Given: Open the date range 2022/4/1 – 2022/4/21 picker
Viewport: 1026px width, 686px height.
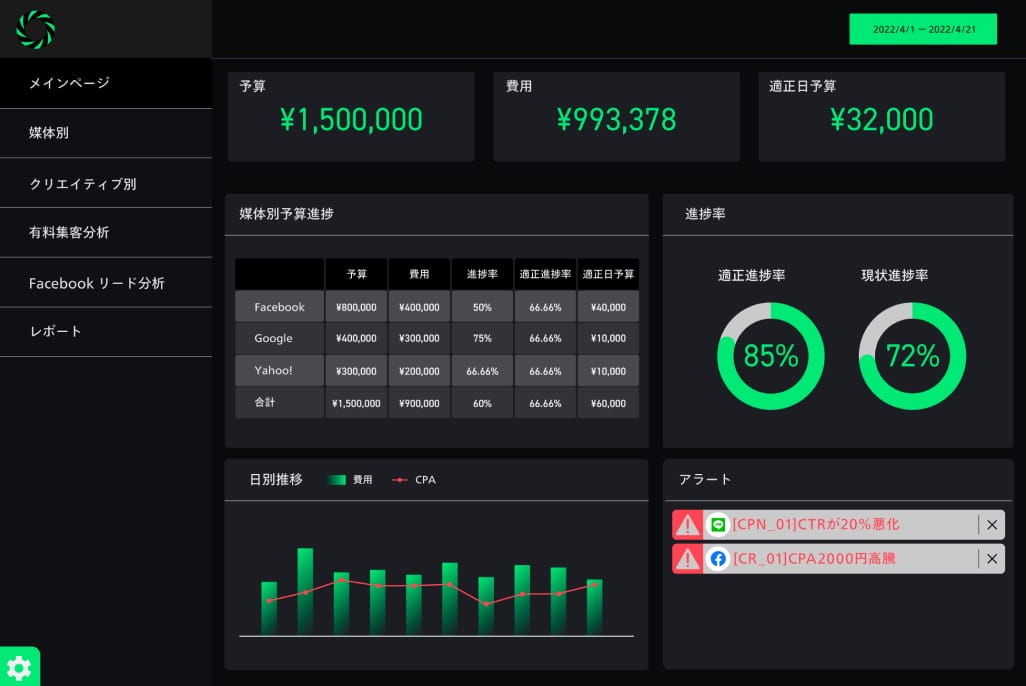Looking at the screenshot, I should point(925,29).
